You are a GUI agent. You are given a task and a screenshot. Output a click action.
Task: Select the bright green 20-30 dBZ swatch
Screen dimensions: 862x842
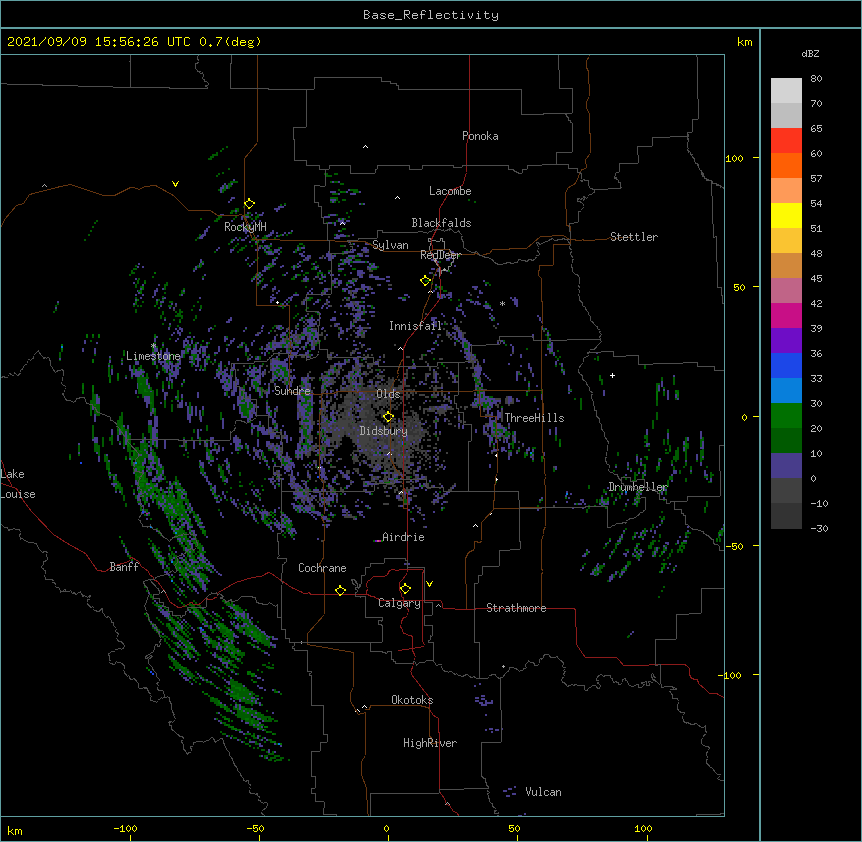pyautogui.click(x=786, y=416)
